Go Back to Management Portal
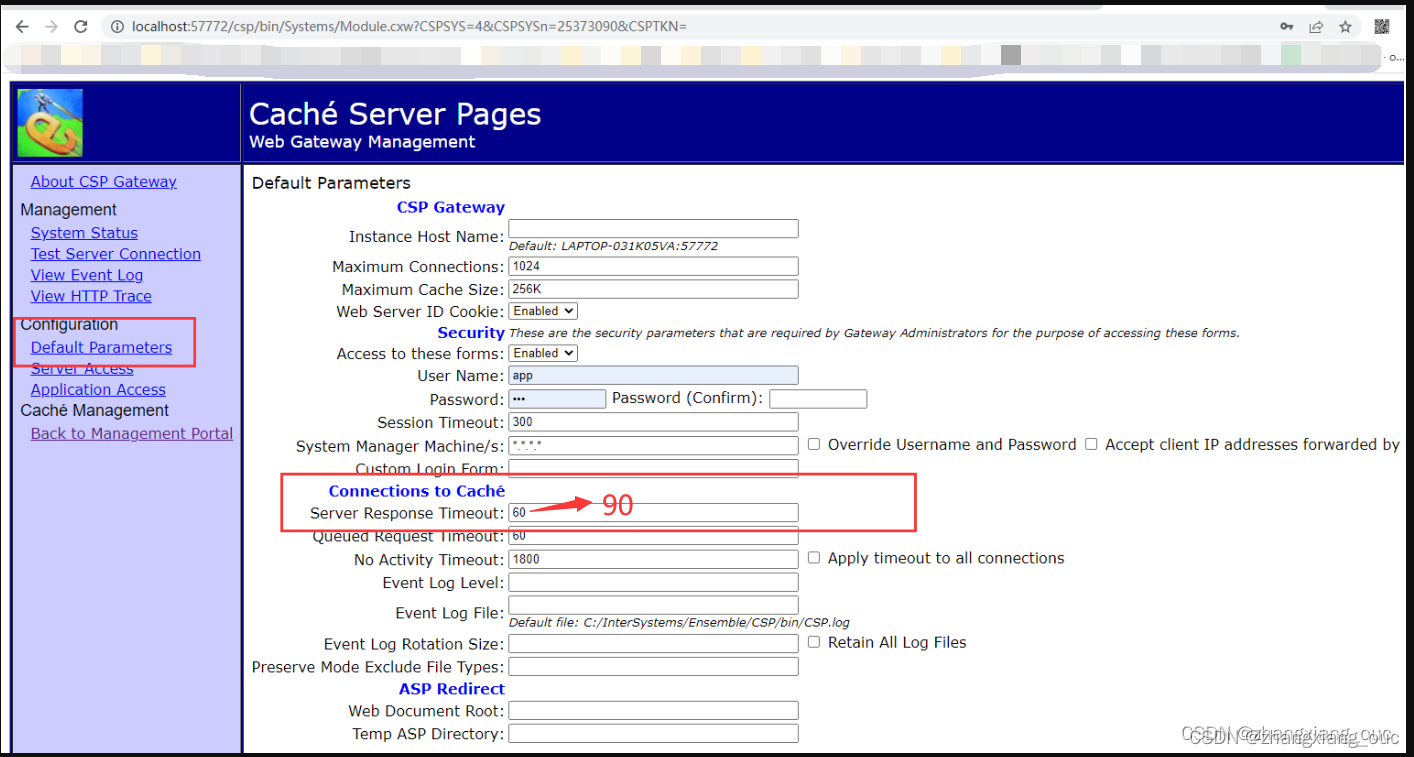This screenshot has width=1414, height=757. tap(131, 434)
